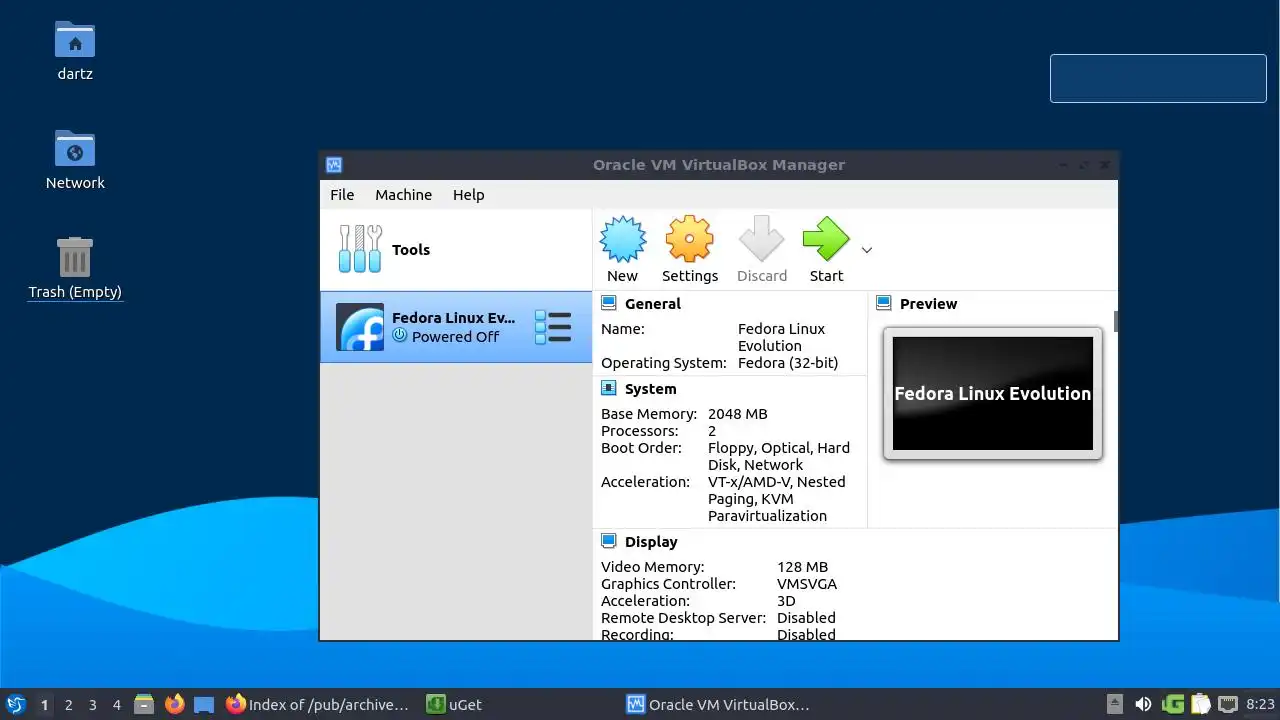Click the General section icon
1280x720 pixels.
pyautogui.click(x=608, y=303)
